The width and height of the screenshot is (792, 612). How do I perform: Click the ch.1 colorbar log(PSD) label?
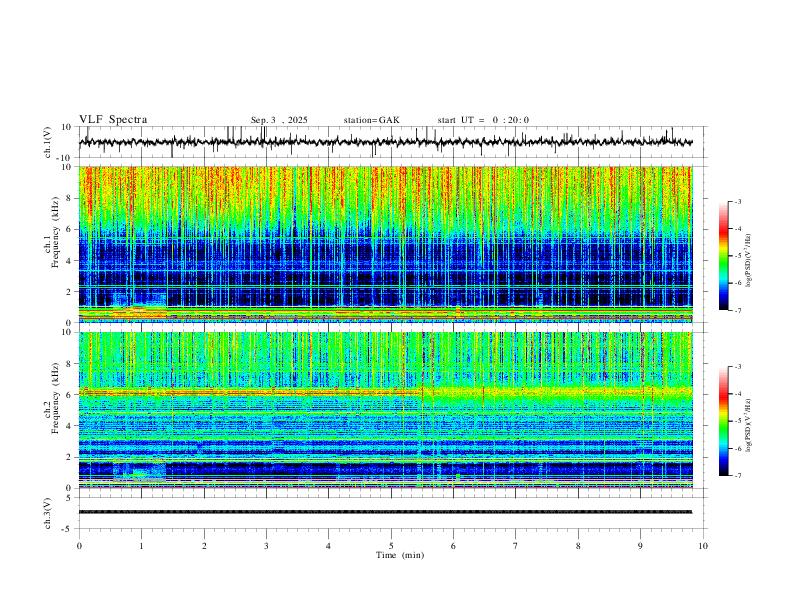click(x=748, y=261)
